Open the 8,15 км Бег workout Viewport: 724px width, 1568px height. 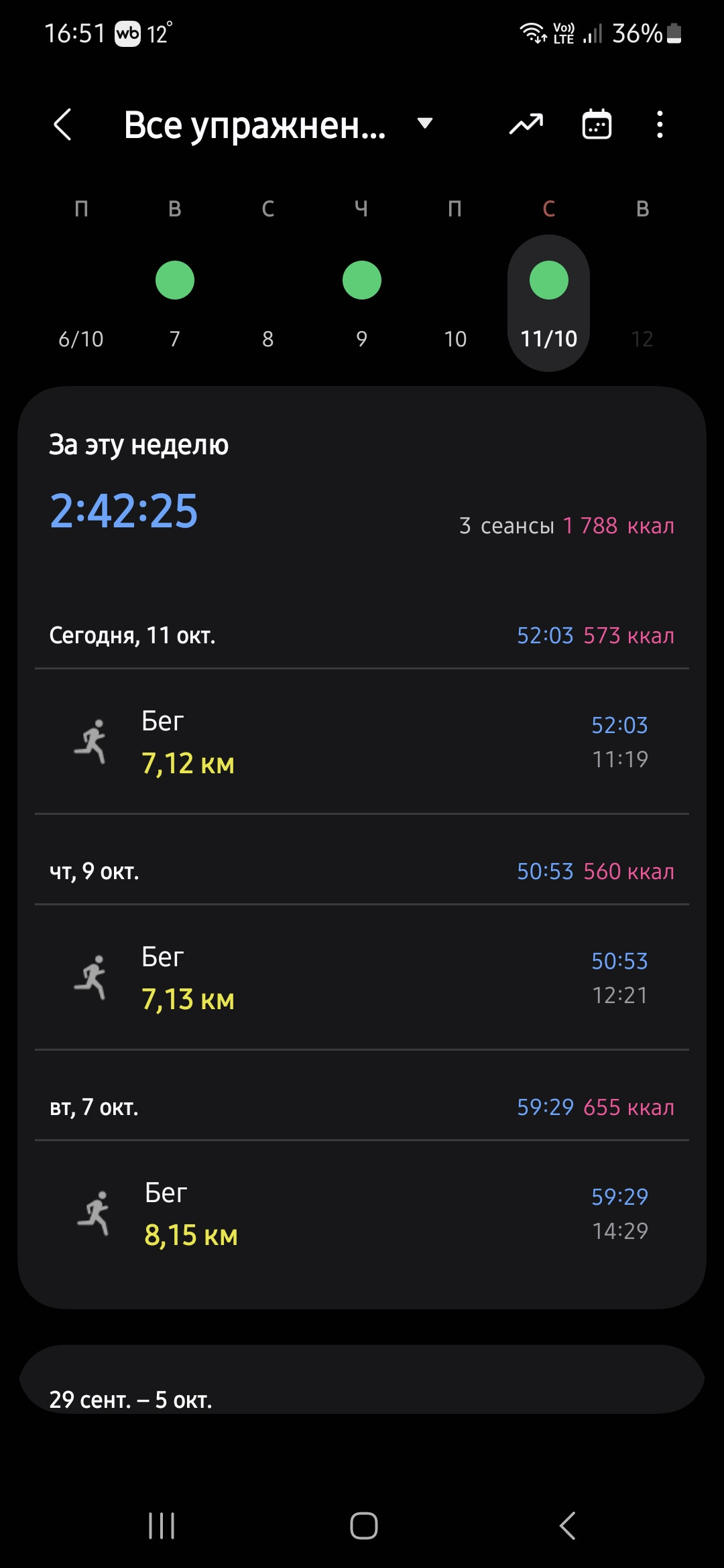pos(362,1213)
